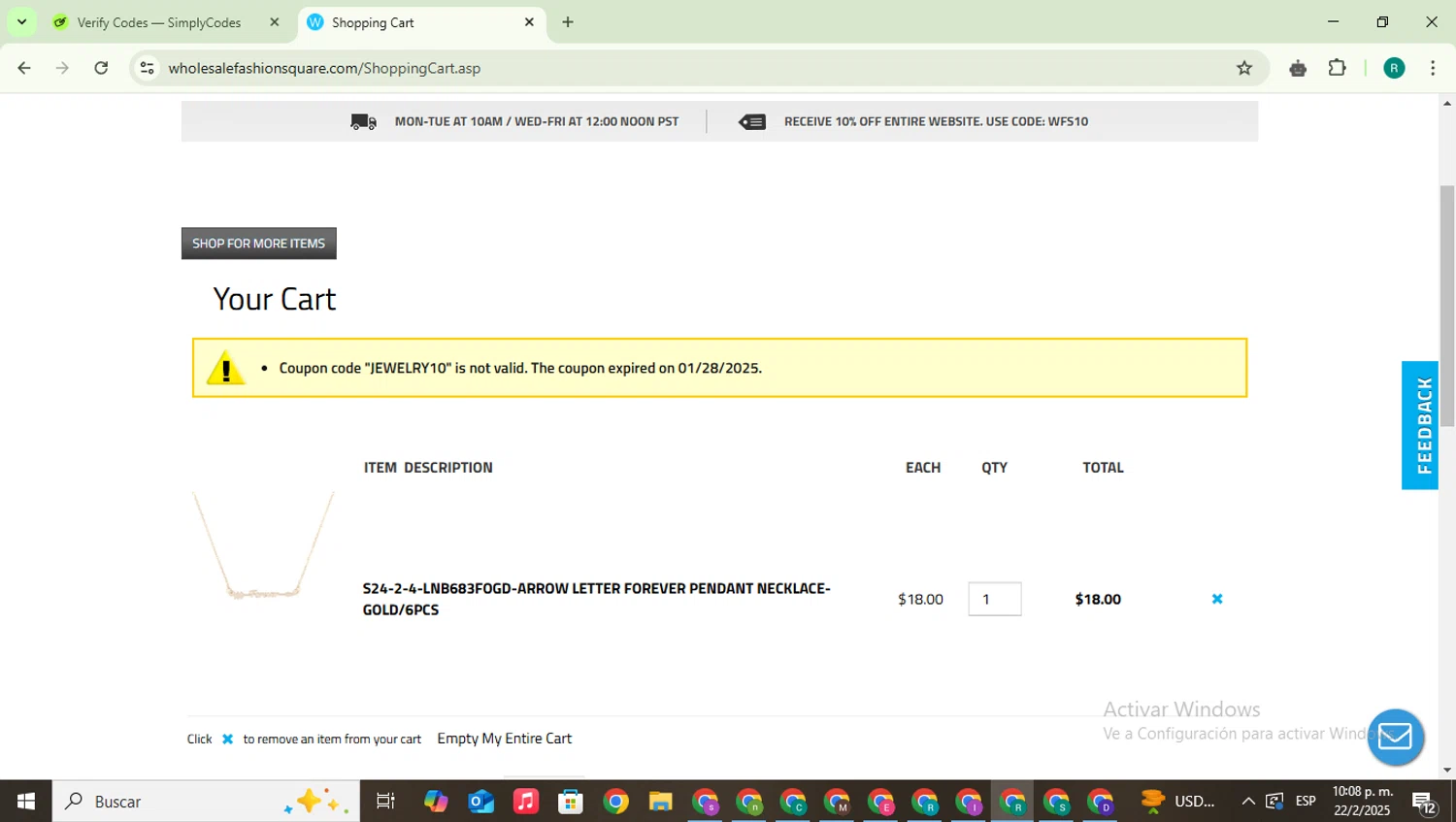This screenshot has height=822, width=1456.
Task: Click the WFS10 promo code banner text
Action: coord(936,121)
